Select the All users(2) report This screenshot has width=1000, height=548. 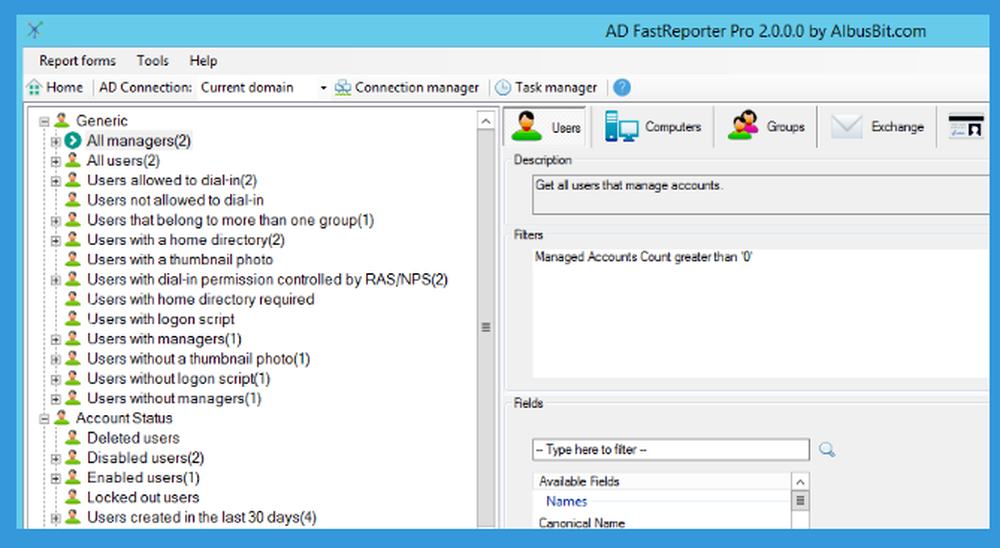[123, 161]
